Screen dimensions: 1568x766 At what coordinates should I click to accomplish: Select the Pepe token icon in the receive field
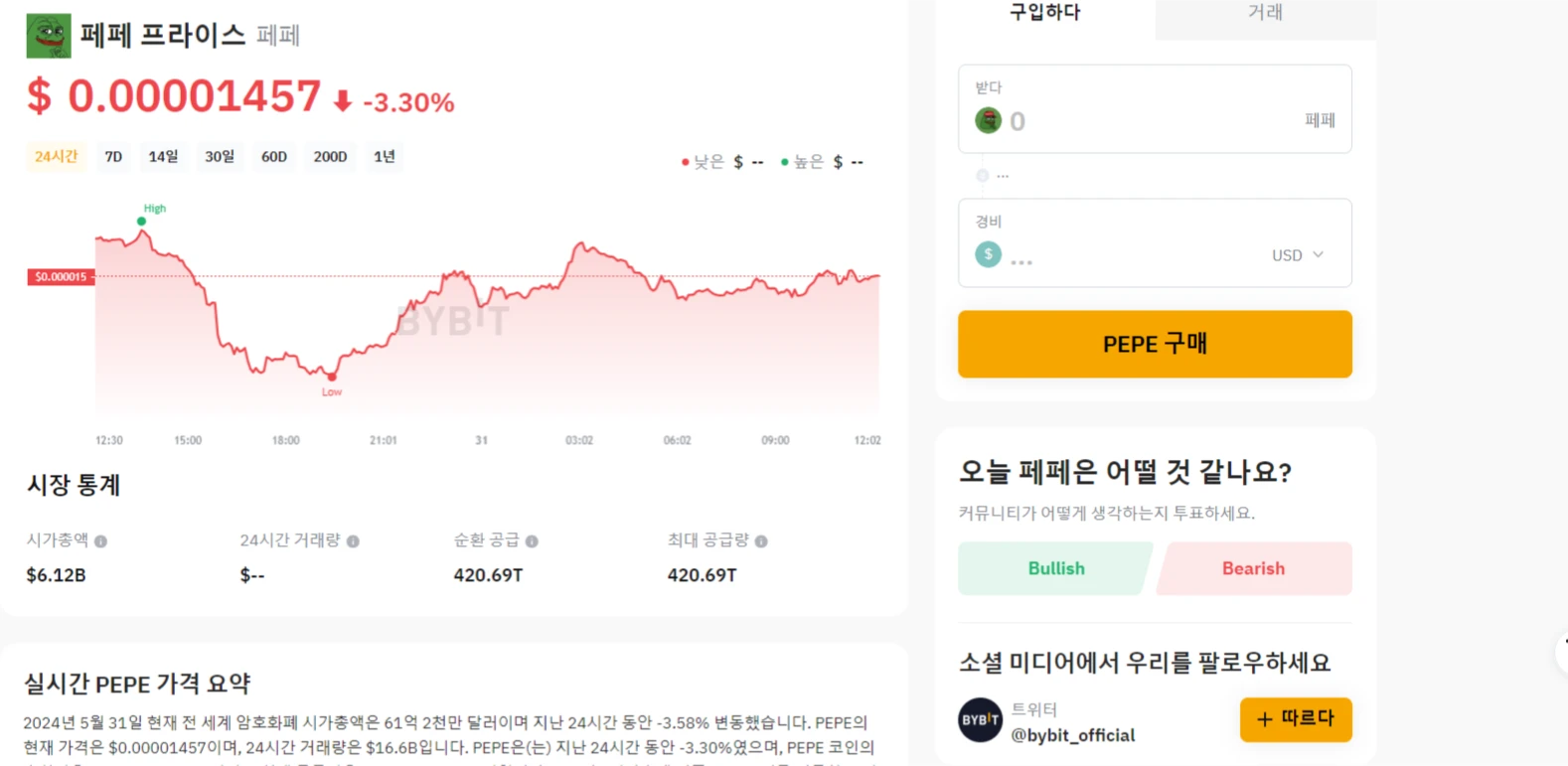point(988,120)
